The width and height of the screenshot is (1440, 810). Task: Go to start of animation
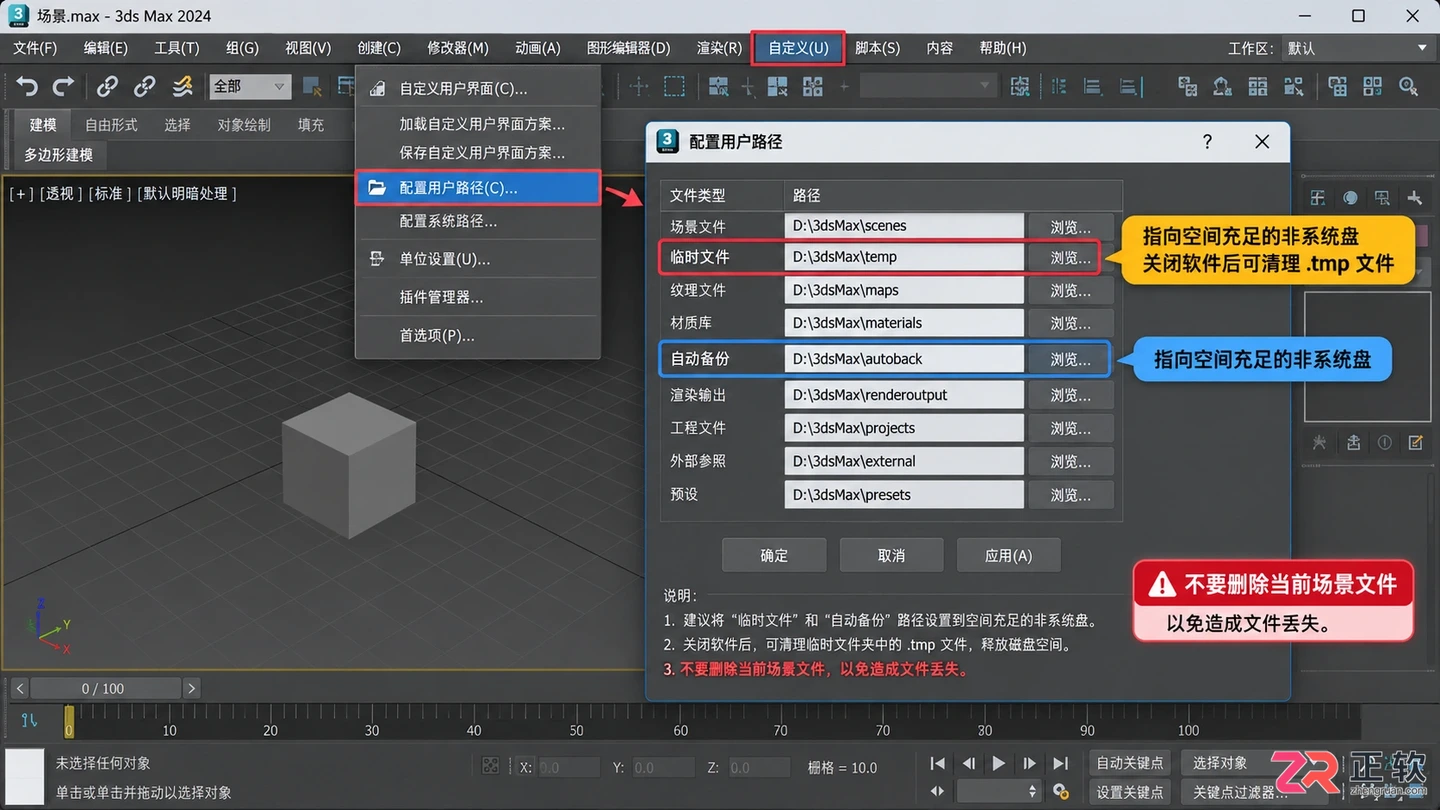click(x=937, y=763)
